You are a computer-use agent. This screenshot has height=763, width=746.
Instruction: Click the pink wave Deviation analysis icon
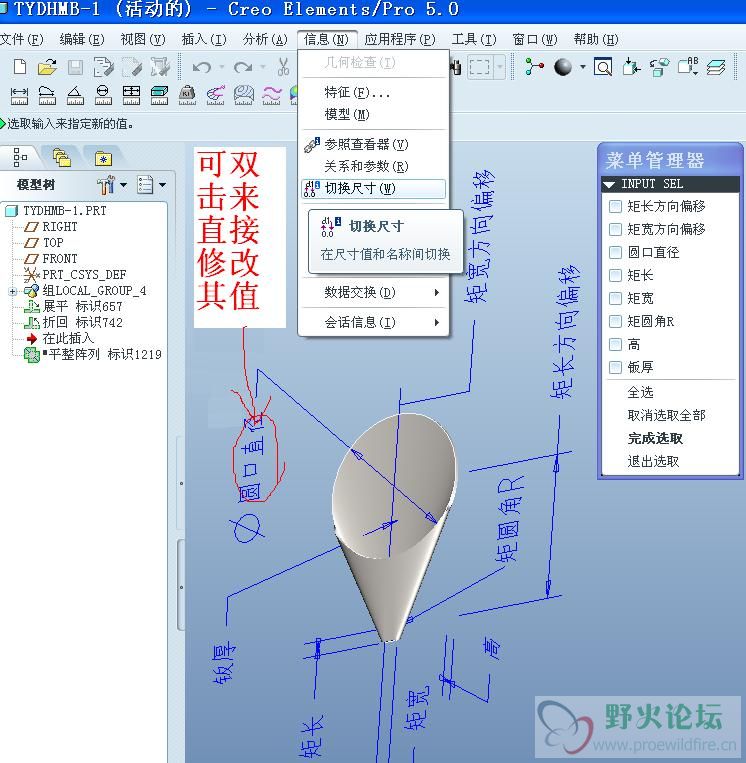[272, 95]
